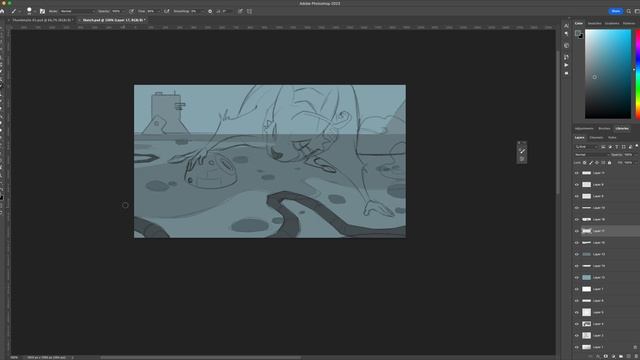This screenshot has width=640, height=360.
Task: Filter layers by smart objects icon
Action: click(630, 147)
